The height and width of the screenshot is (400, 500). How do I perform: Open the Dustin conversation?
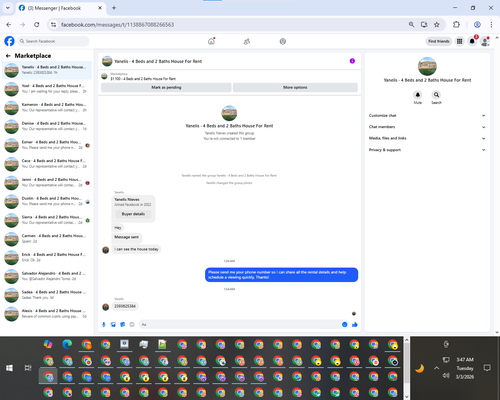tap(47, 201)
